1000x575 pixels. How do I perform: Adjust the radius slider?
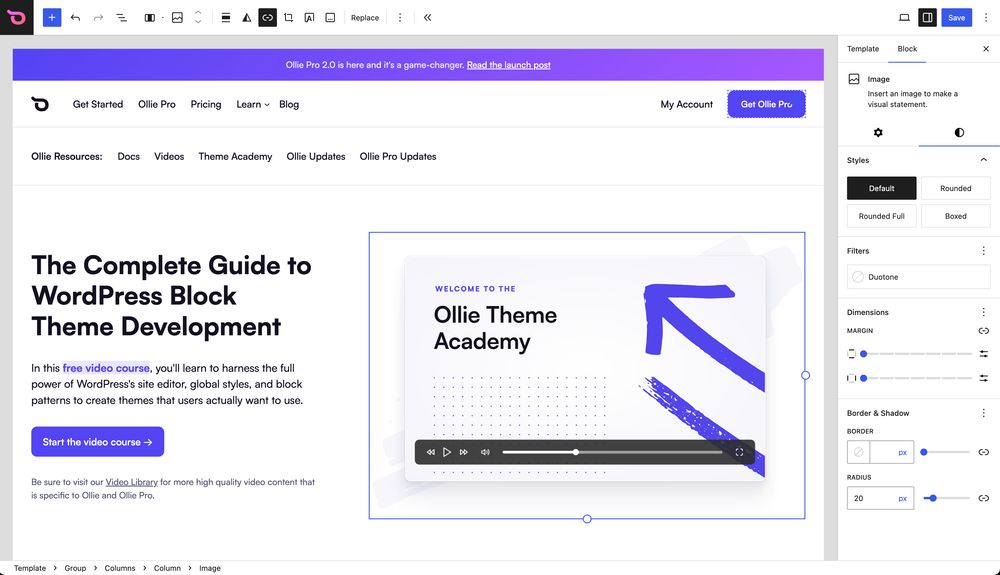pyautogui.click(x=946, y=498)
